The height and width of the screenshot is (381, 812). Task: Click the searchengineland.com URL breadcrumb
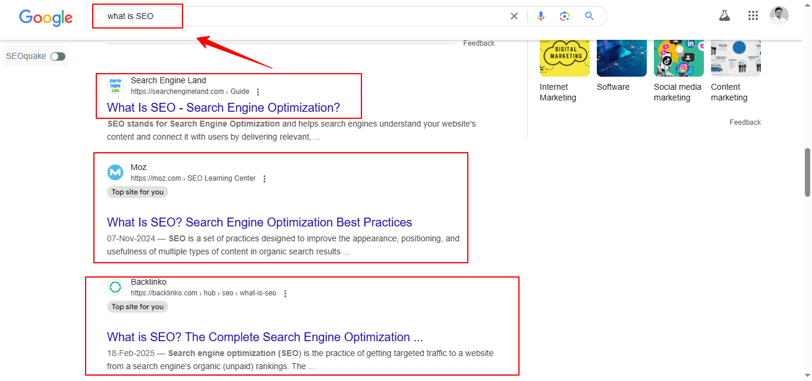[x=190, y=92]
